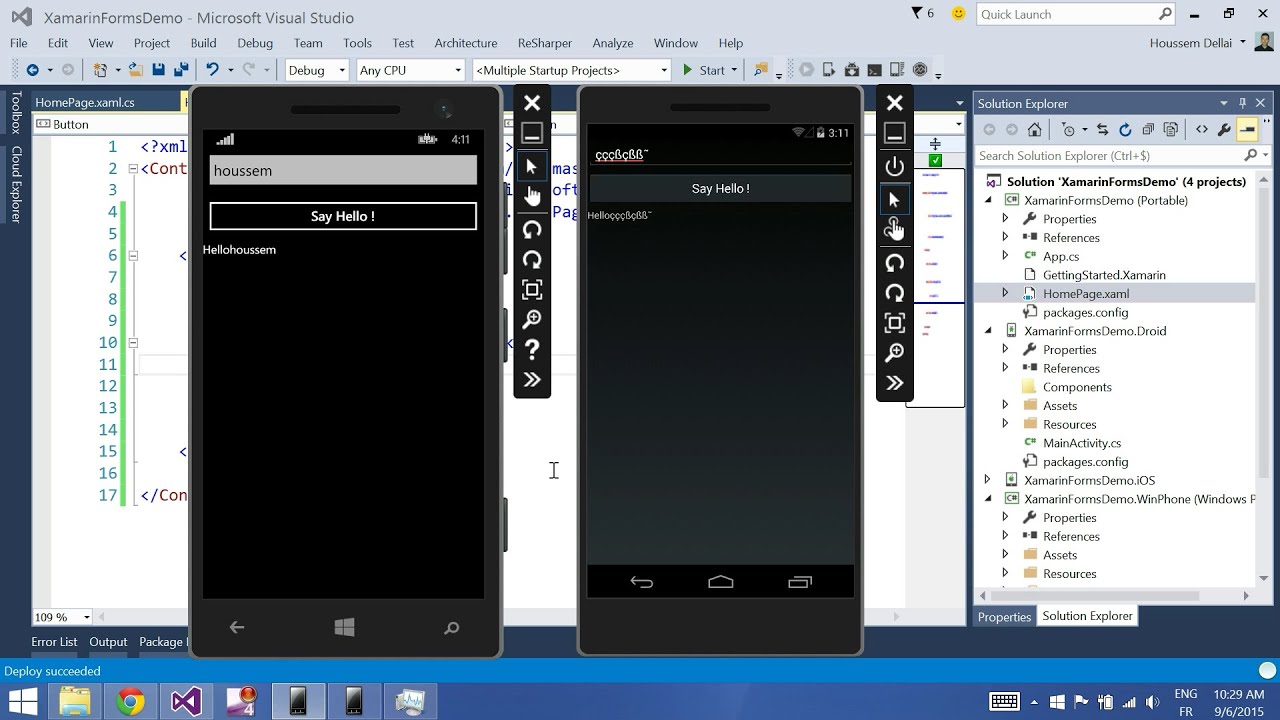Image resolution: width=1280 pixels, height=720 pixels.
Task: Open the Debug configuration dropdown
Action: tap(317, 70)
